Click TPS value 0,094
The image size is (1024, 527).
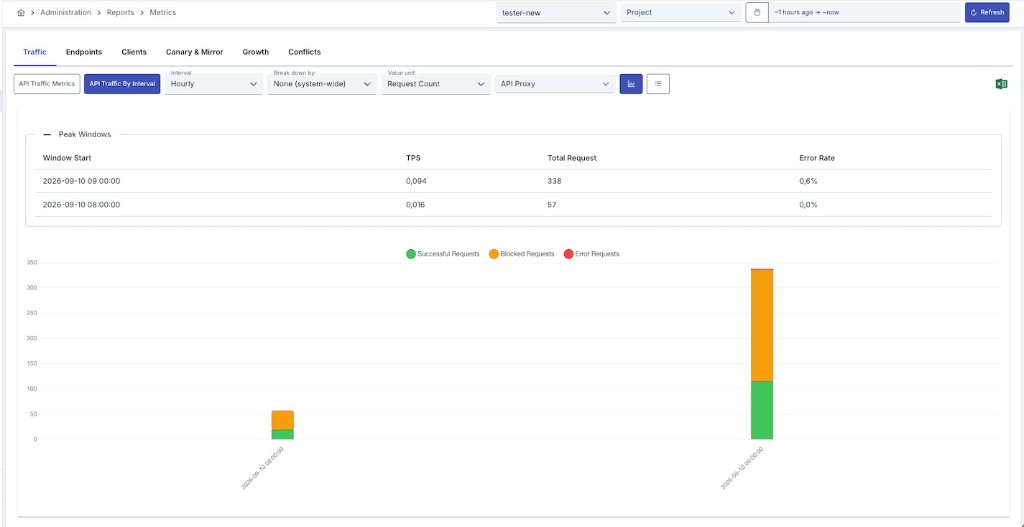point(416,181)
